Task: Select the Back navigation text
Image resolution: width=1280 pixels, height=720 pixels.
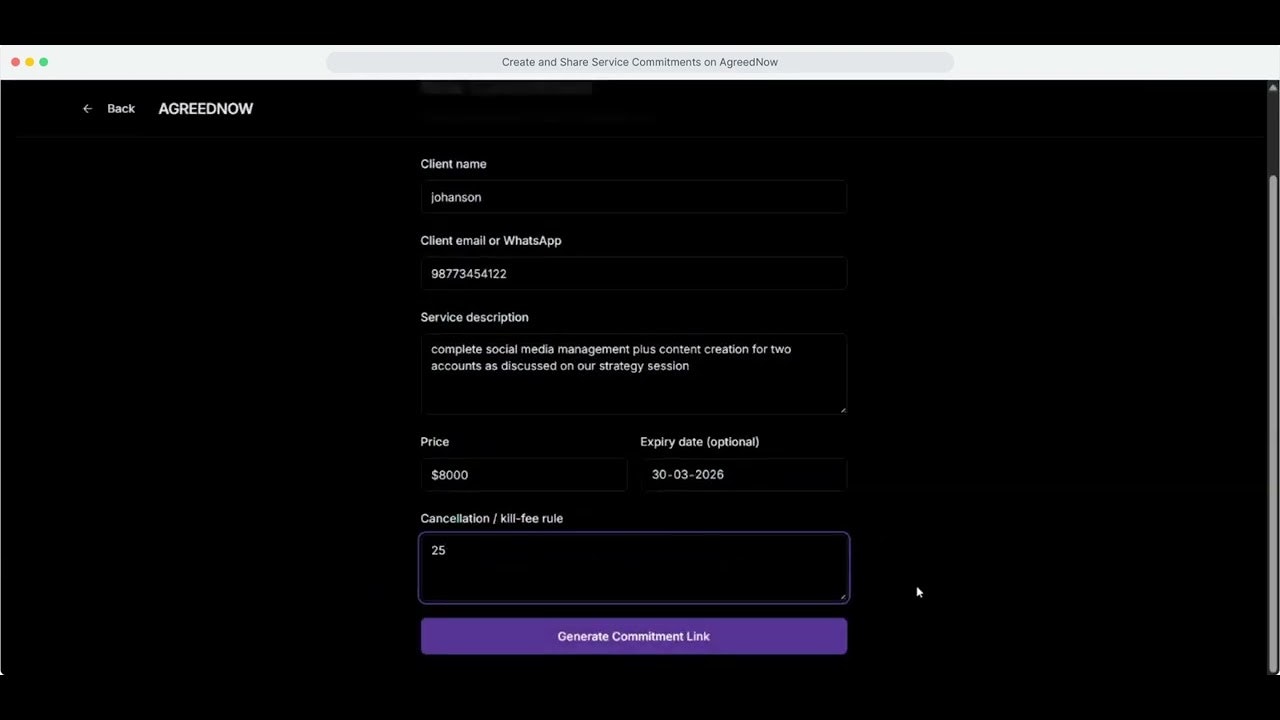Action: pos(121,108)
